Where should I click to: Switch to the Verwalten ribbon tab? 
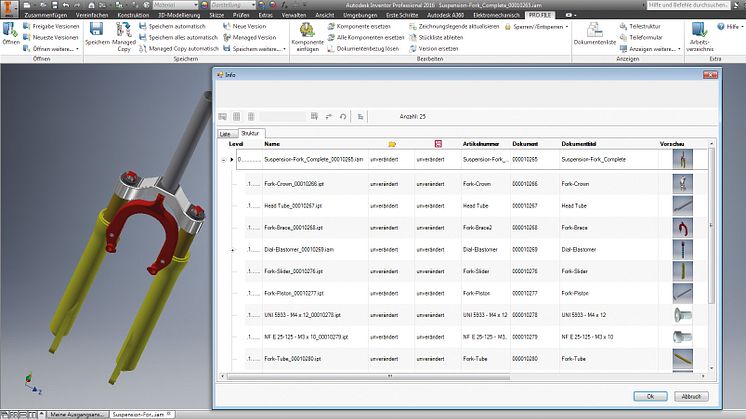(x=294, y=15)
